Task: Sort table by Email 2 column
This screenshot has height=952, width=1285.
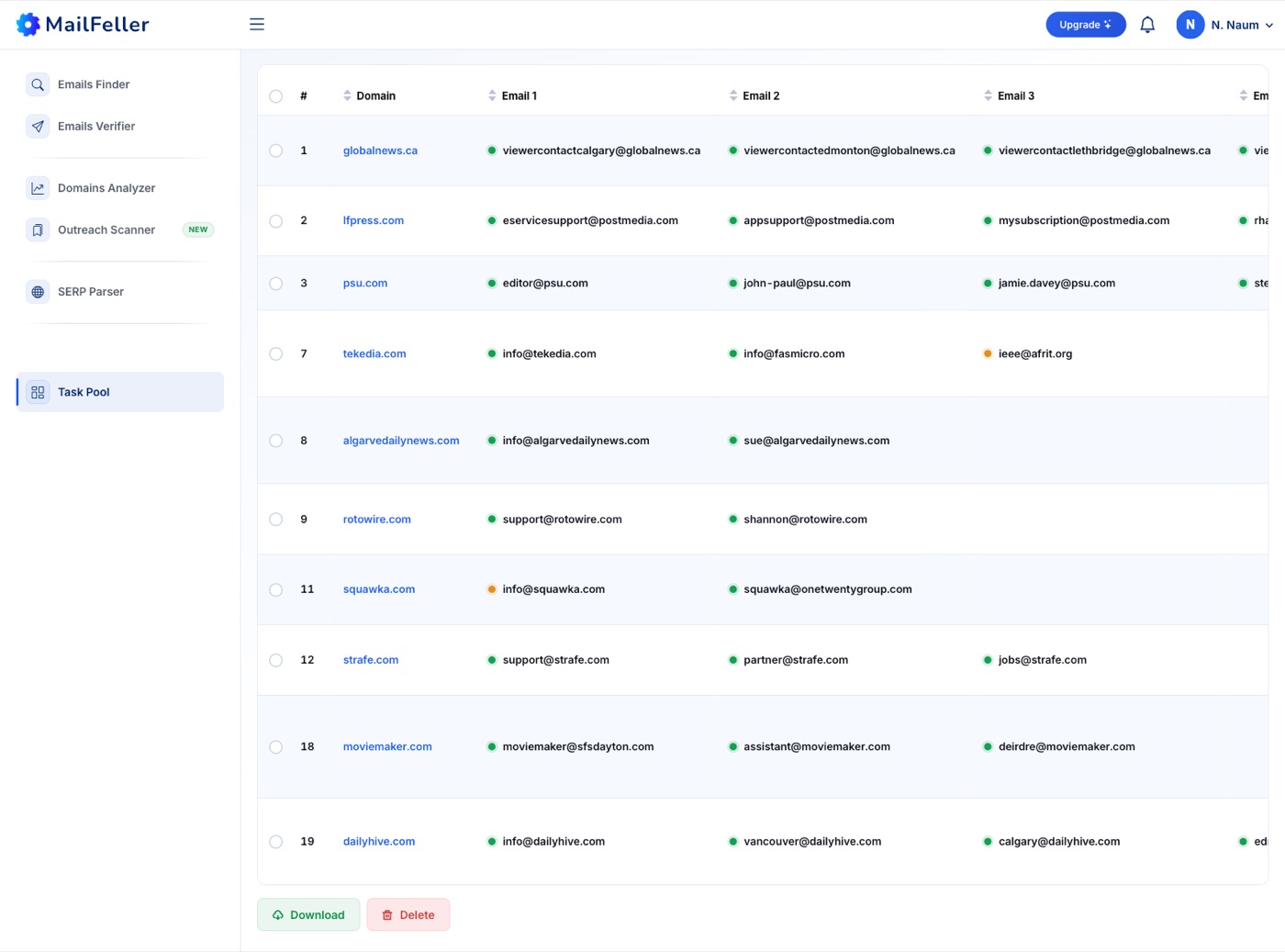Action: tap(733, 95)
